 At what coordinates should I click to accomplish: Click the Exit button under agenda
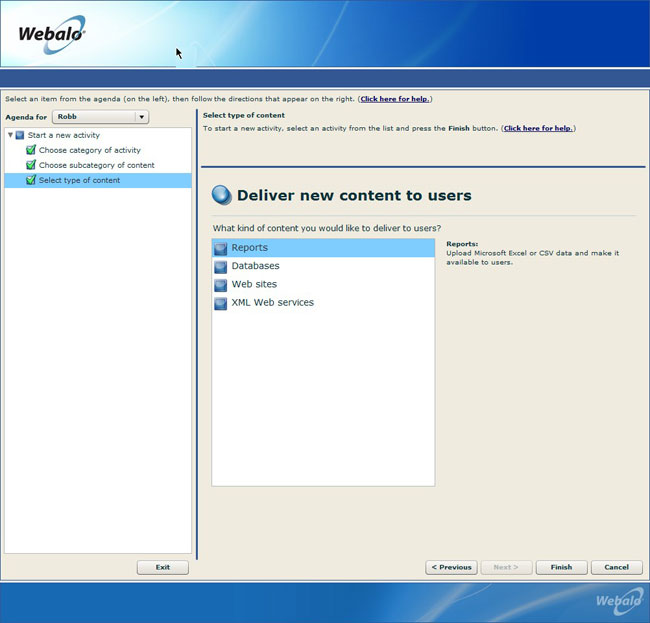[162, 567]
